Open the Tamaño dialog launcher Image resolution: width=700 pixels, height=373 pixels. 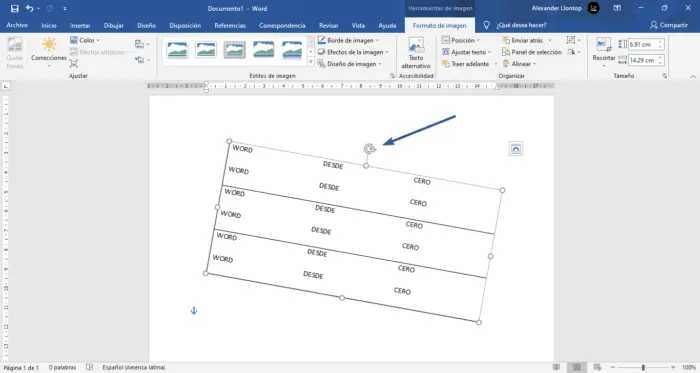click(x=665, y=76)
